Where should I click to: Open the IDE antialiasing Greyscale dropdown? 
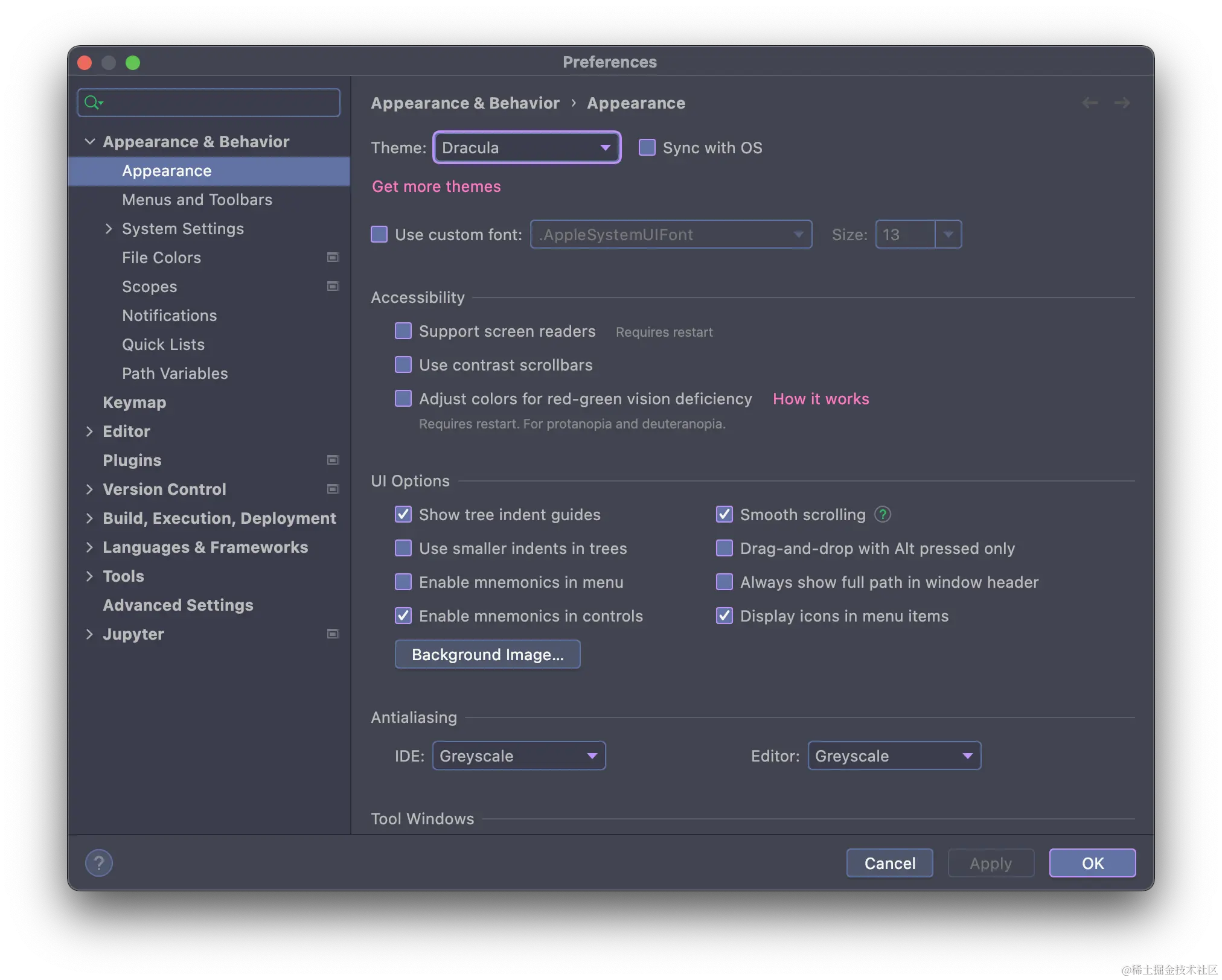click(x=519, y=756)
